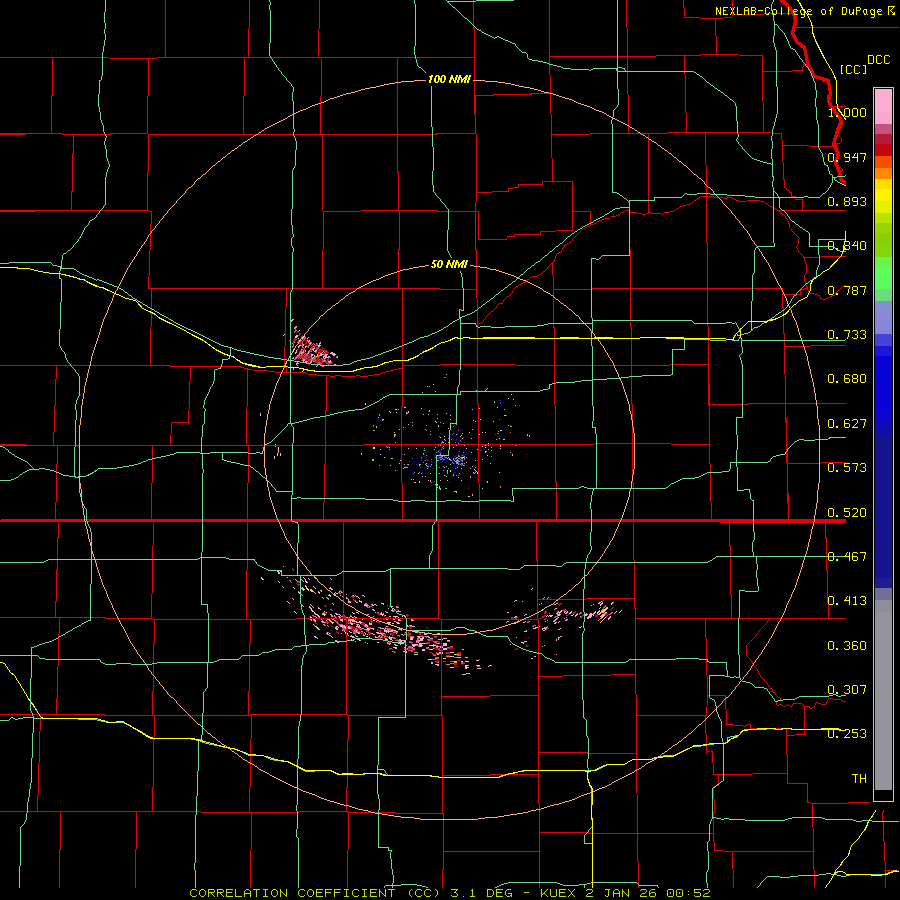900x900 pixels.
Task: Click the blue clutter cluster at the radar center
Action: [x=451, y=459]
